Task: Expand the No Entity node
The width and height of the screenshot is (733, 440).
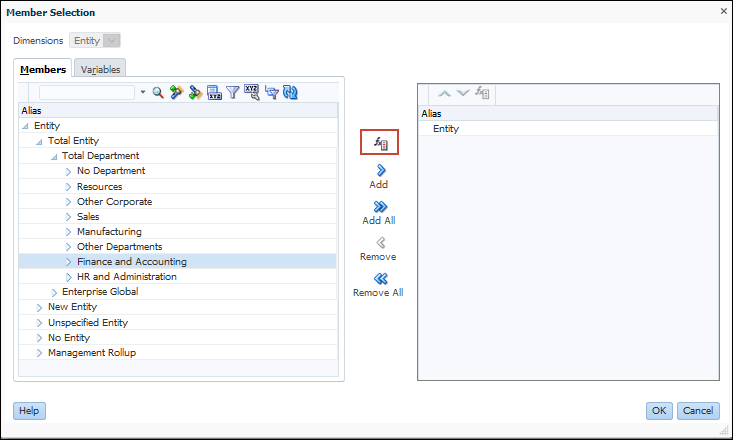Action: (39, 338)
